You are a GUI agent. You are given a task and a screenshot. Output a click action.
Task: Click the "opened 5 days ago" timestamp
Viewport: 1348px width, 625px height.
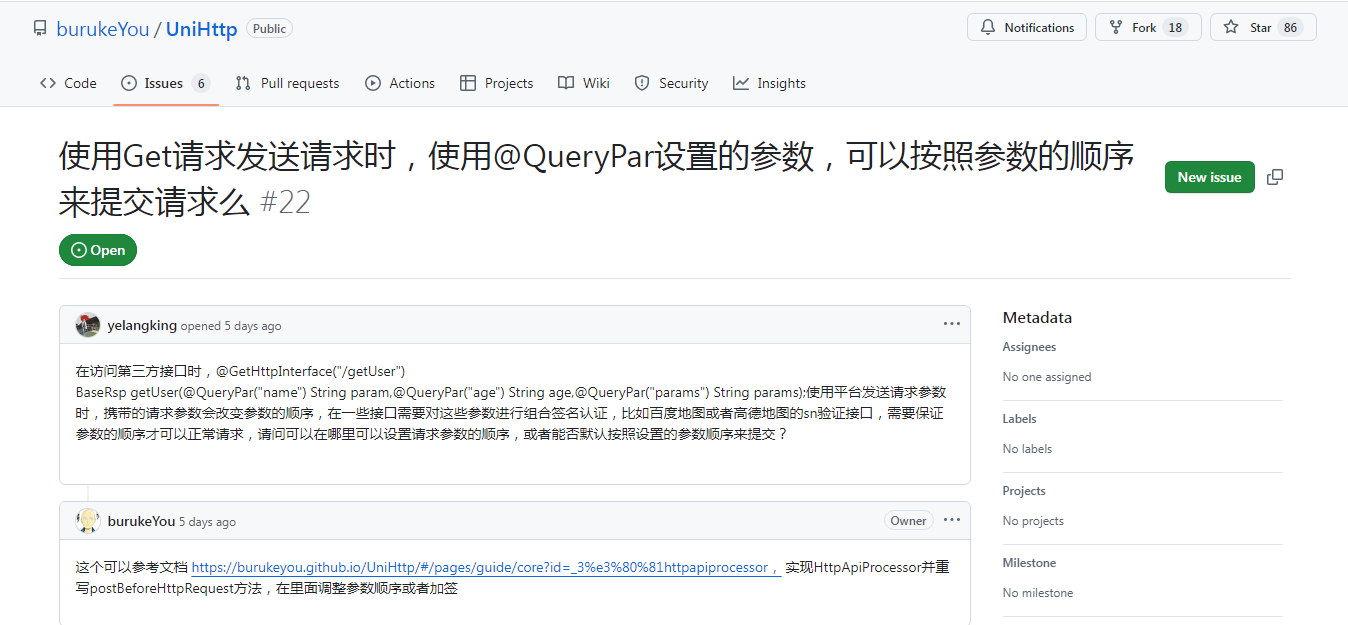pos(231,326)
